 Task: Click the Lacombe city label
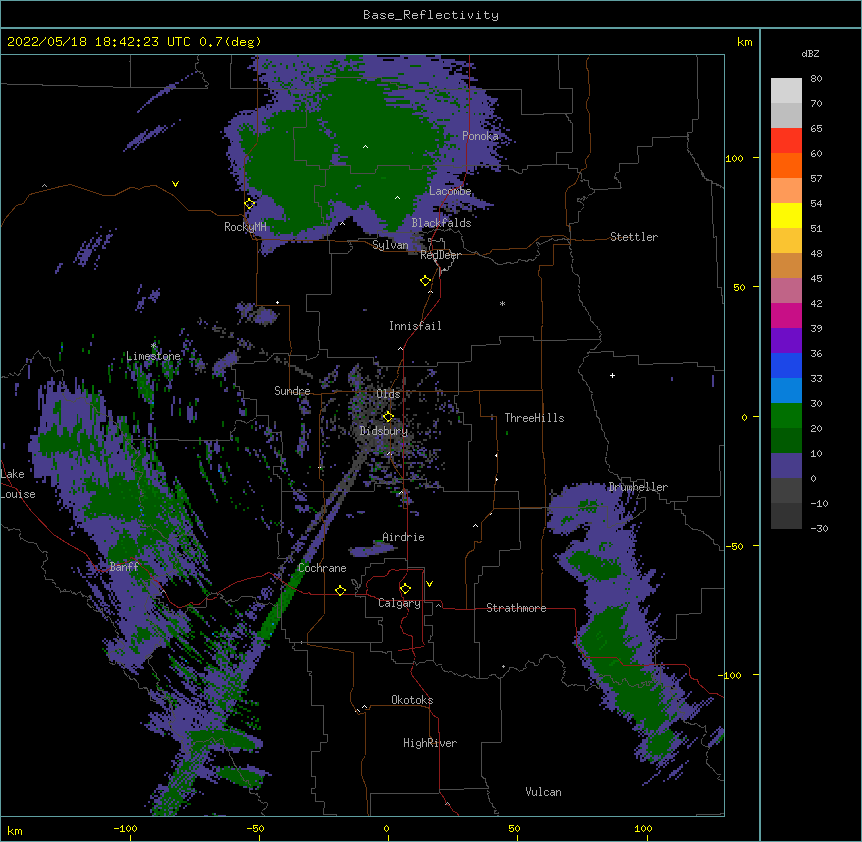click(x=450, y=191)
